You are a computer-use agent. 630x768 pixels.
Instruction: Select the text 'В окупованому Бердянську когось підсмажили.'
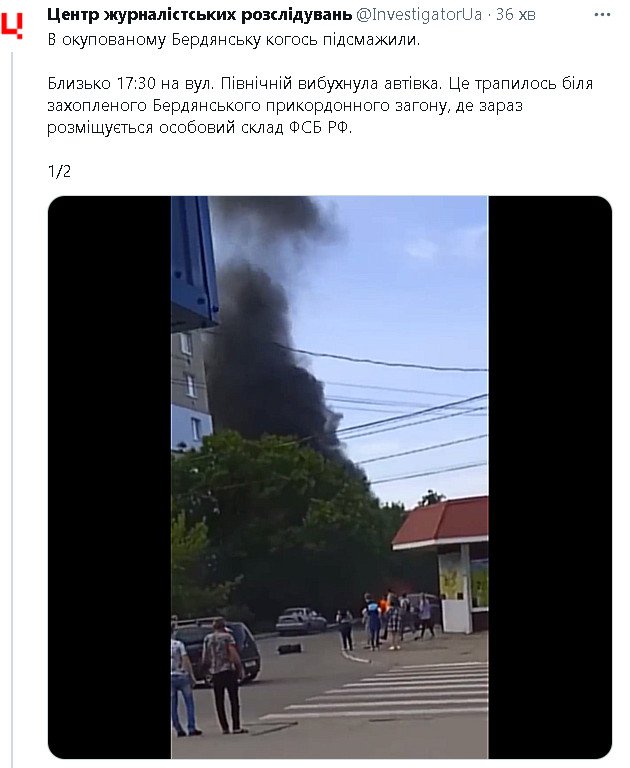[234, 40]
